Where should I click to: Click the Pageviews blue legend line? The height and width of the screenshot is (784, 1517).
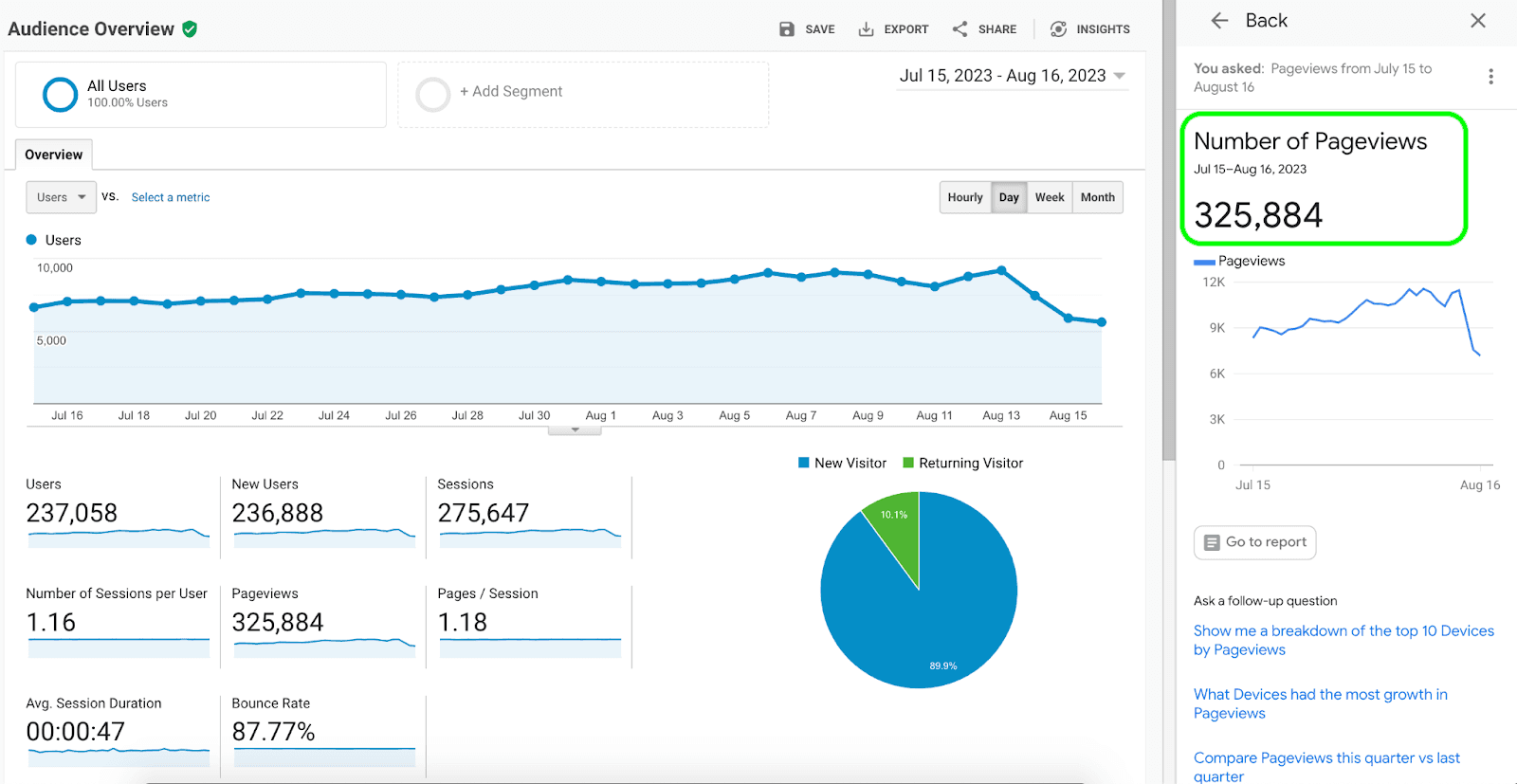pyautogui.click(x=1204, y=262)
